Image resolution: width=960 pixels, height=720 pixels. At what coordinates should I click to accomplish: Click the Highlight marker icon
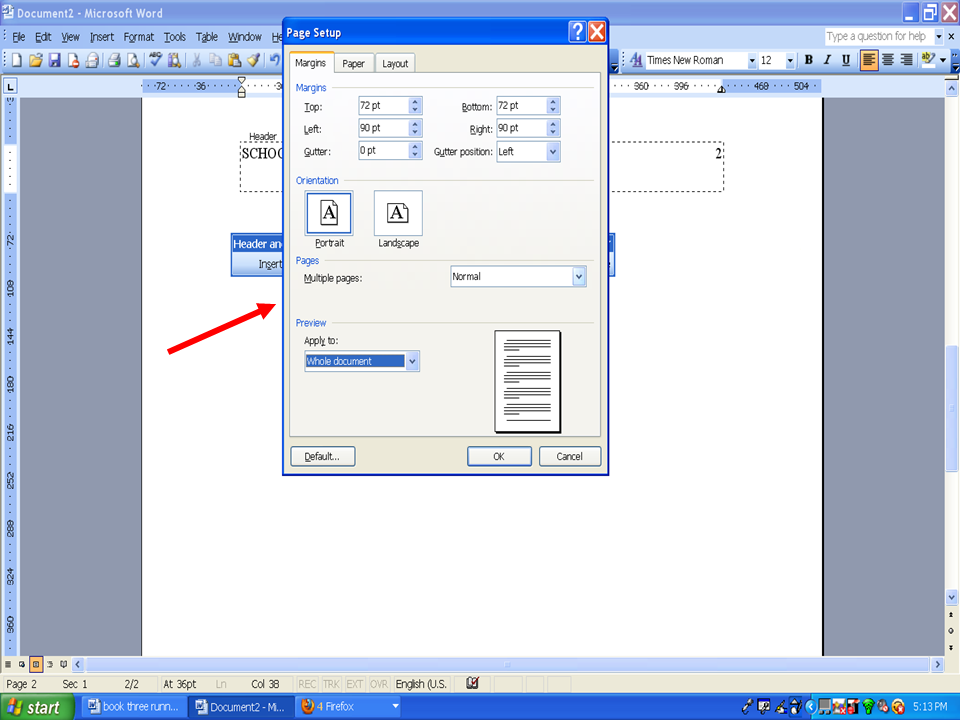pyautogui.click(x=928, y=59)
